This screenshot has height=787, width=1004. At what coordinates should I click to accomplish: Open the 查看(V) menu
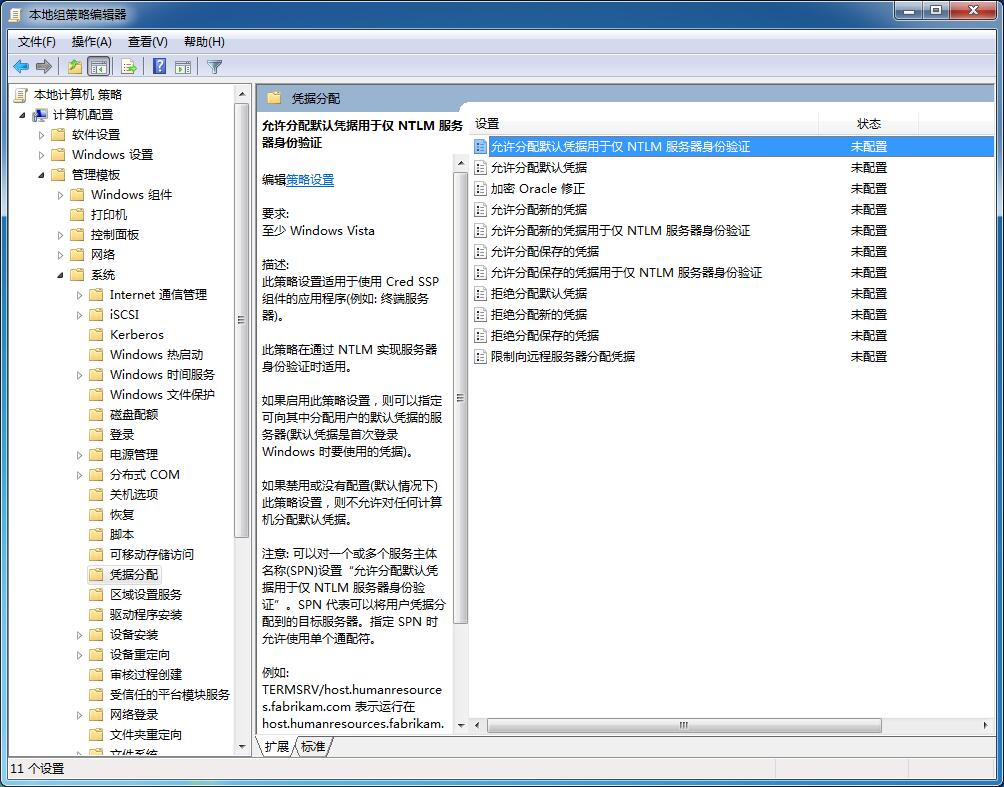pyautogui.click(x=148, y=42)
